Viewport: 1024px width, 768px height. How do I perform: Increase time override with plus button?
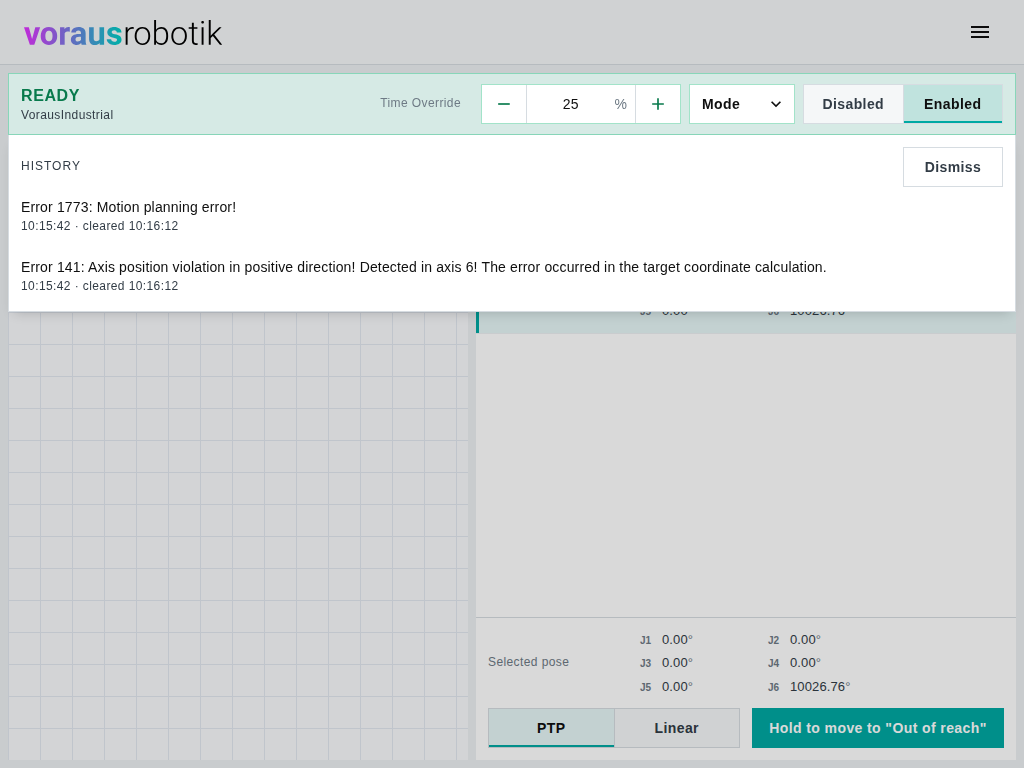click(x=658, y=104)
